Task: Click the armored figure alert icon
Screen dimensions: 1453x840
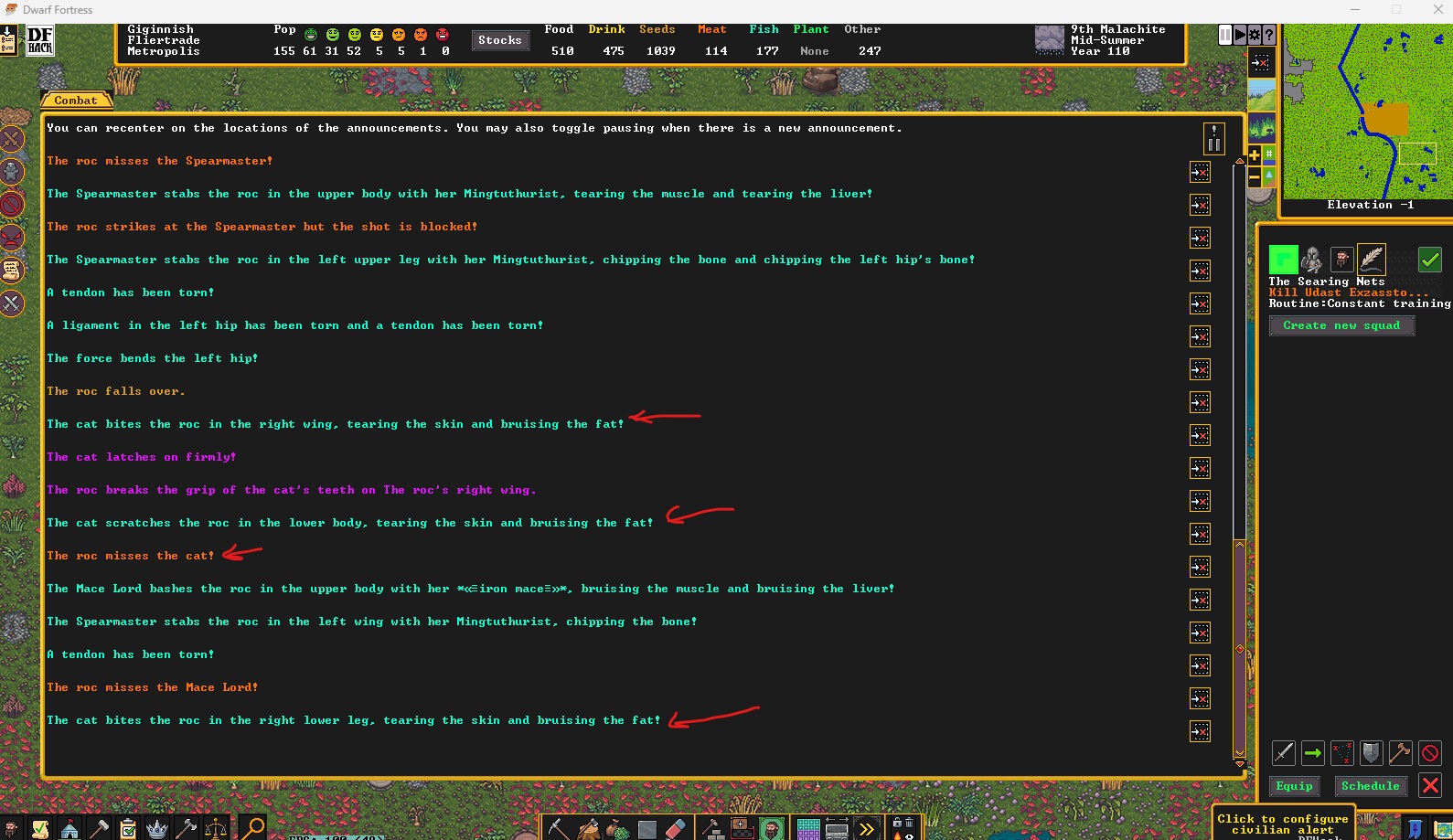Action: [x=12, y=172]
